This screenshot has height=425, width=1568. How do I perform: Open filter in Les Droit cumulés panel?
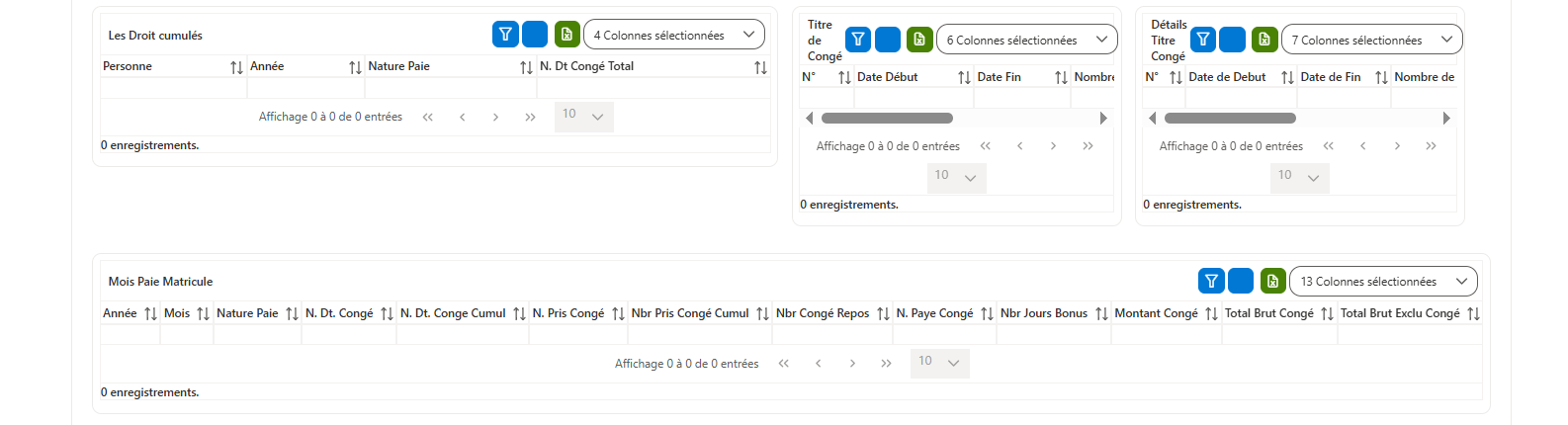(x=505, y=35)
